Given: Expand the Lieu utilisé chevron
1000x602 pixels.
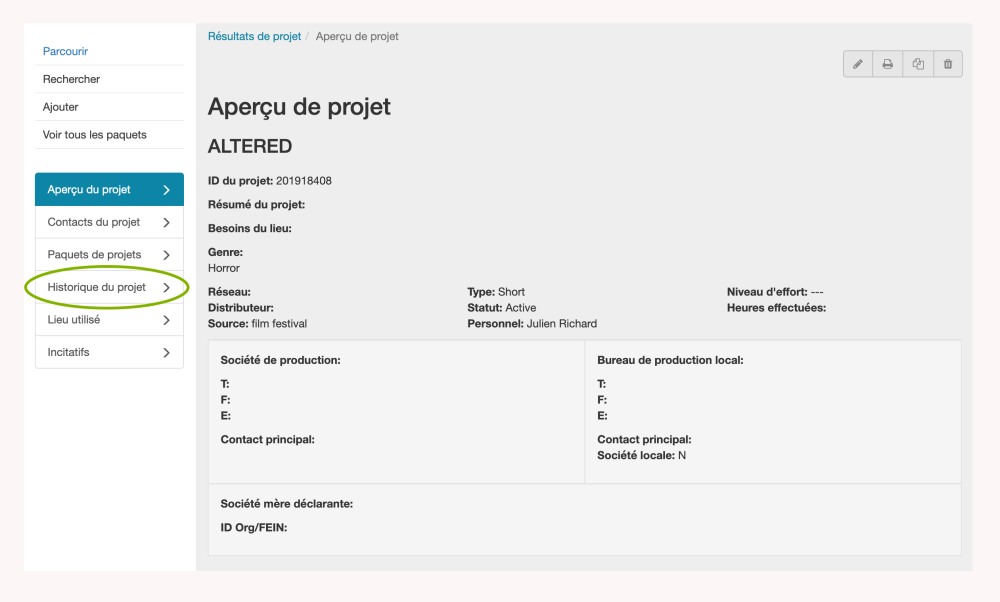Looking at the screenshot, I should tap(166, 320).
